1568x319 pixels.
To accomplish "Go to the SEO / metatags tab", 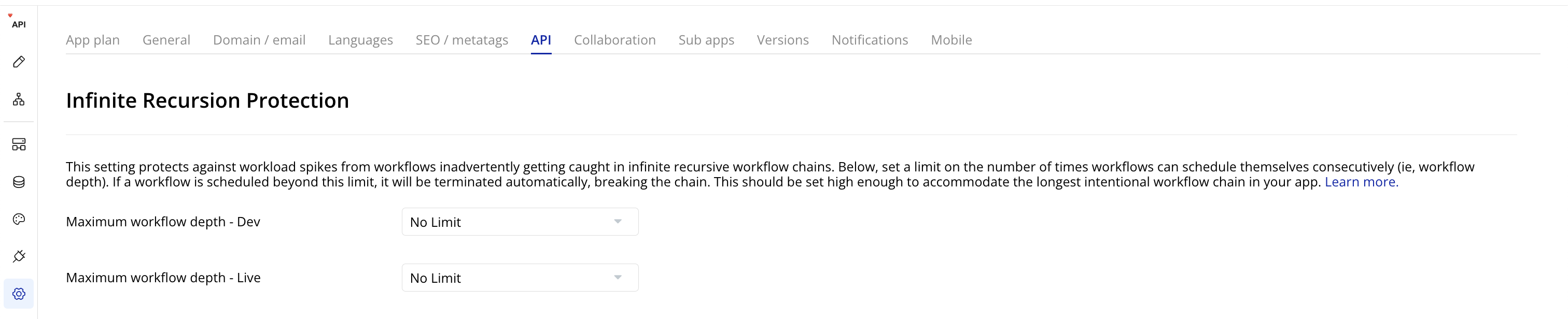I will [x=462, y=40].
